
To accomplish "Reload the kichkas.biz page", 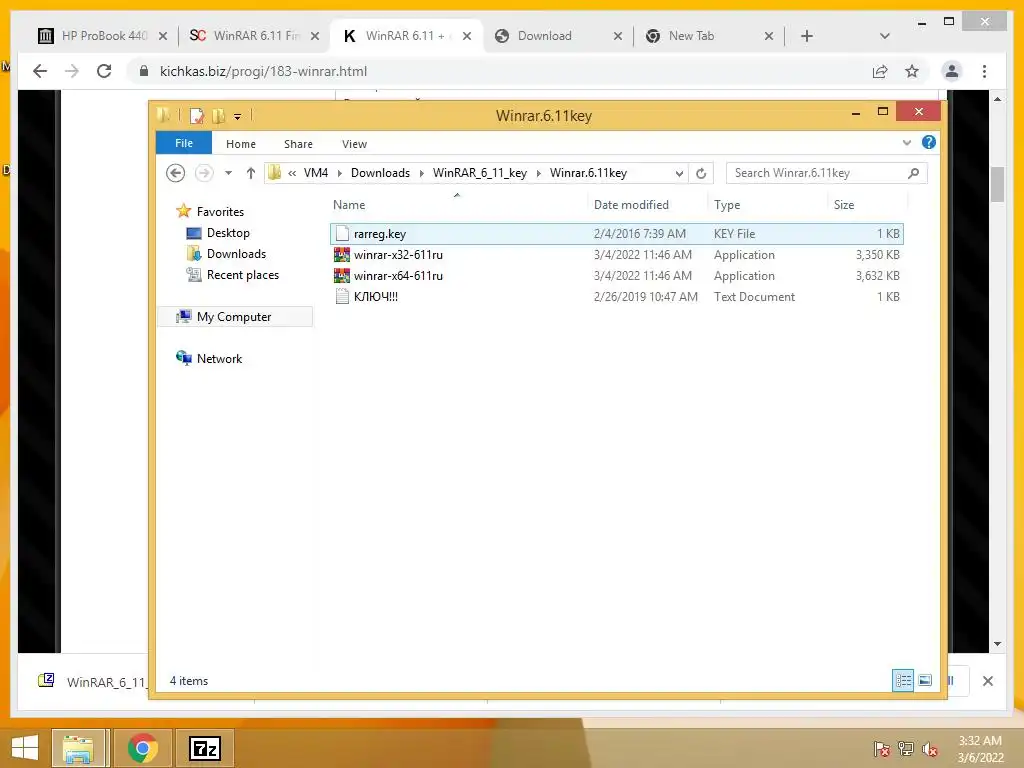I will coord(104,71).
